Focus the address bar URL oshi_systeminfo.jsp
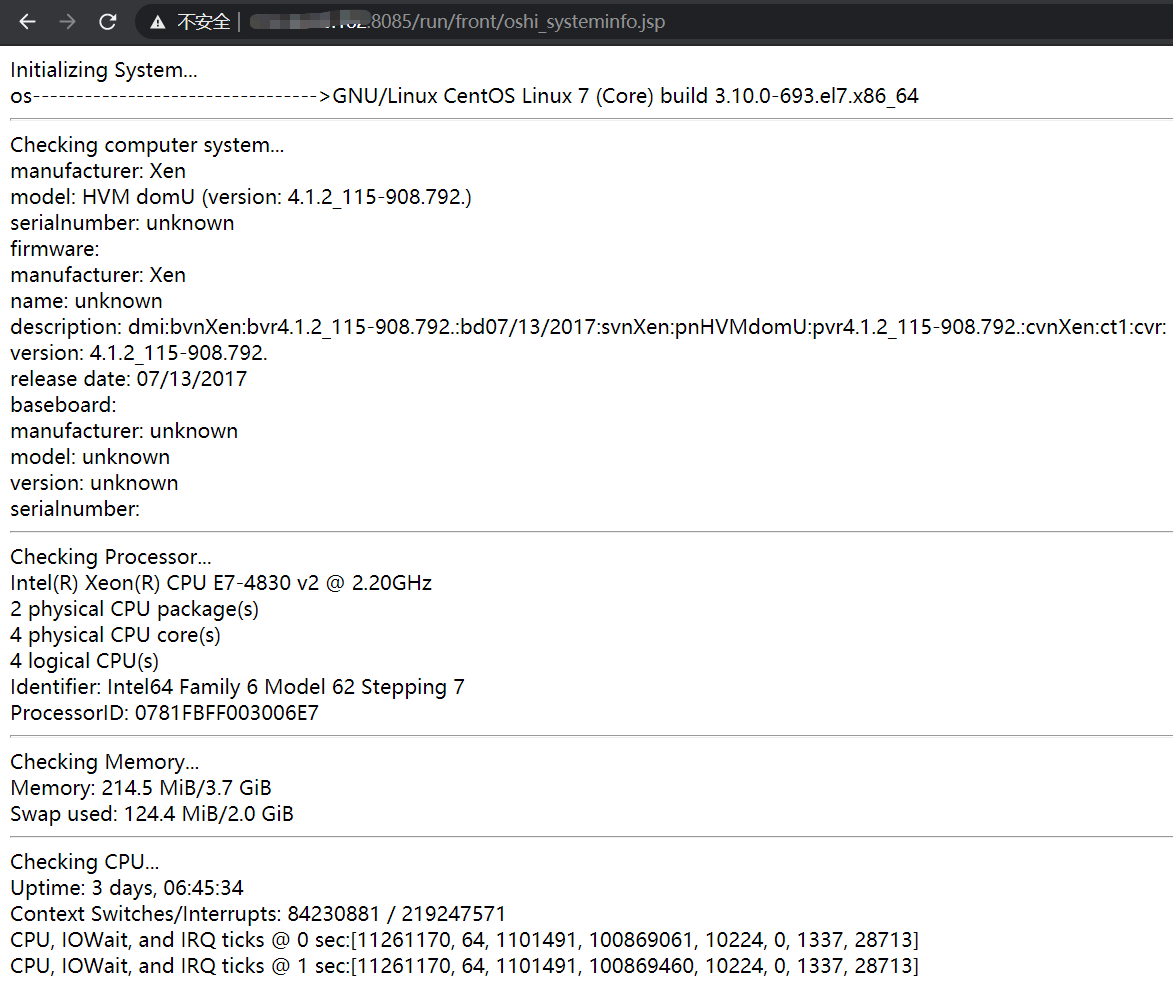Viewport: 1173px width, 982px height. tap(457, 22)
